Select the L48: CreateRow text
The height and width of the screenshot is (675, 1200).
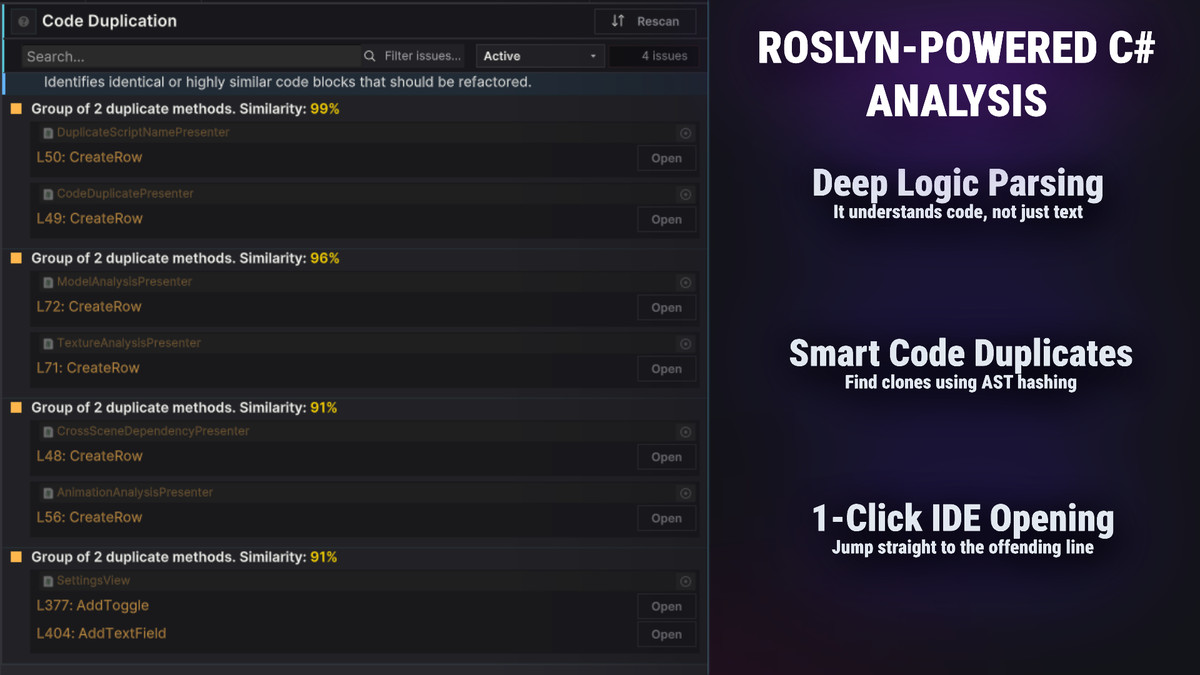[x=89, y=455]
